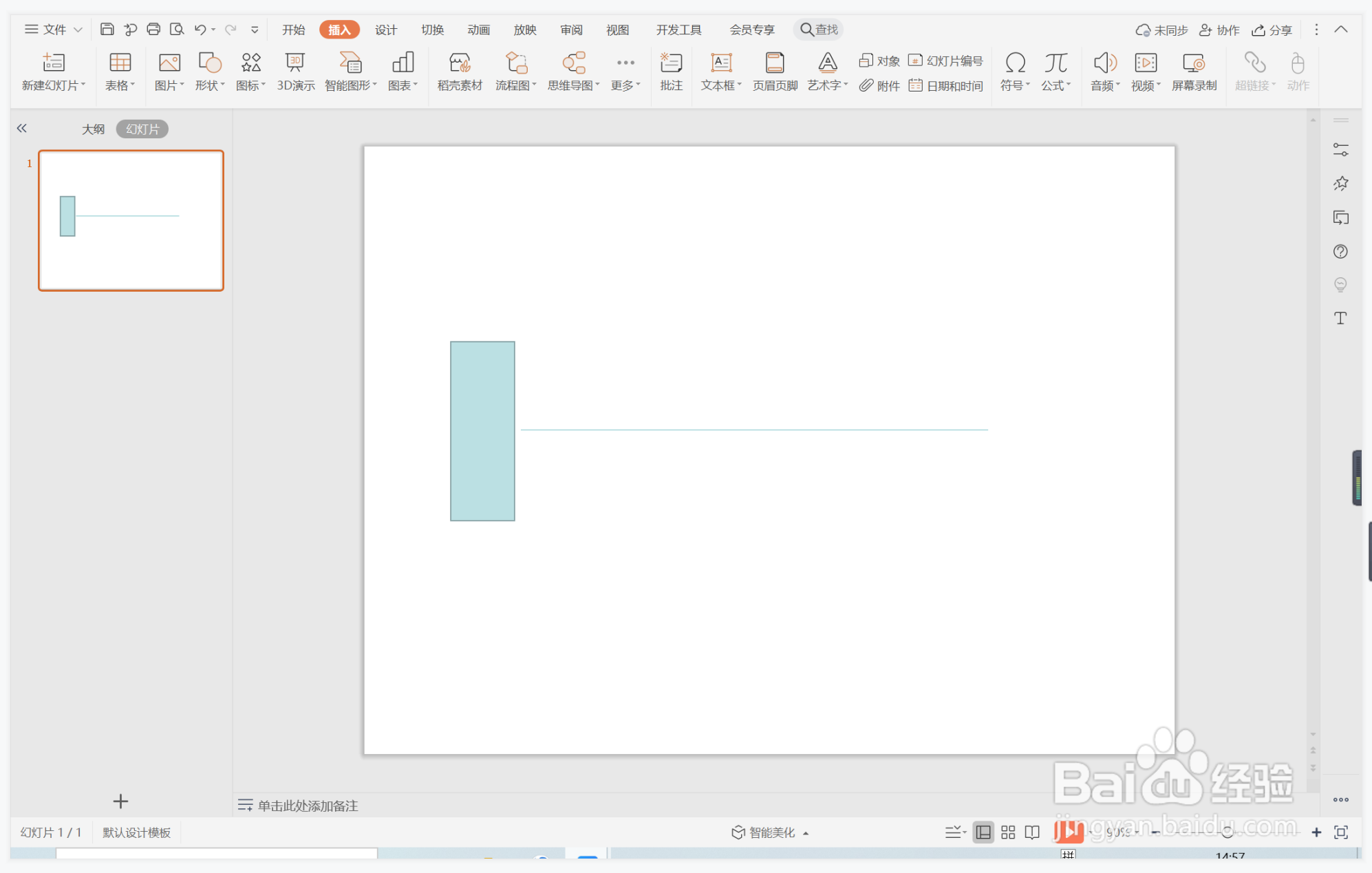The image size is (1372, 873).
Task: Open the 大纲 outline tab
Action: (93, 129)
